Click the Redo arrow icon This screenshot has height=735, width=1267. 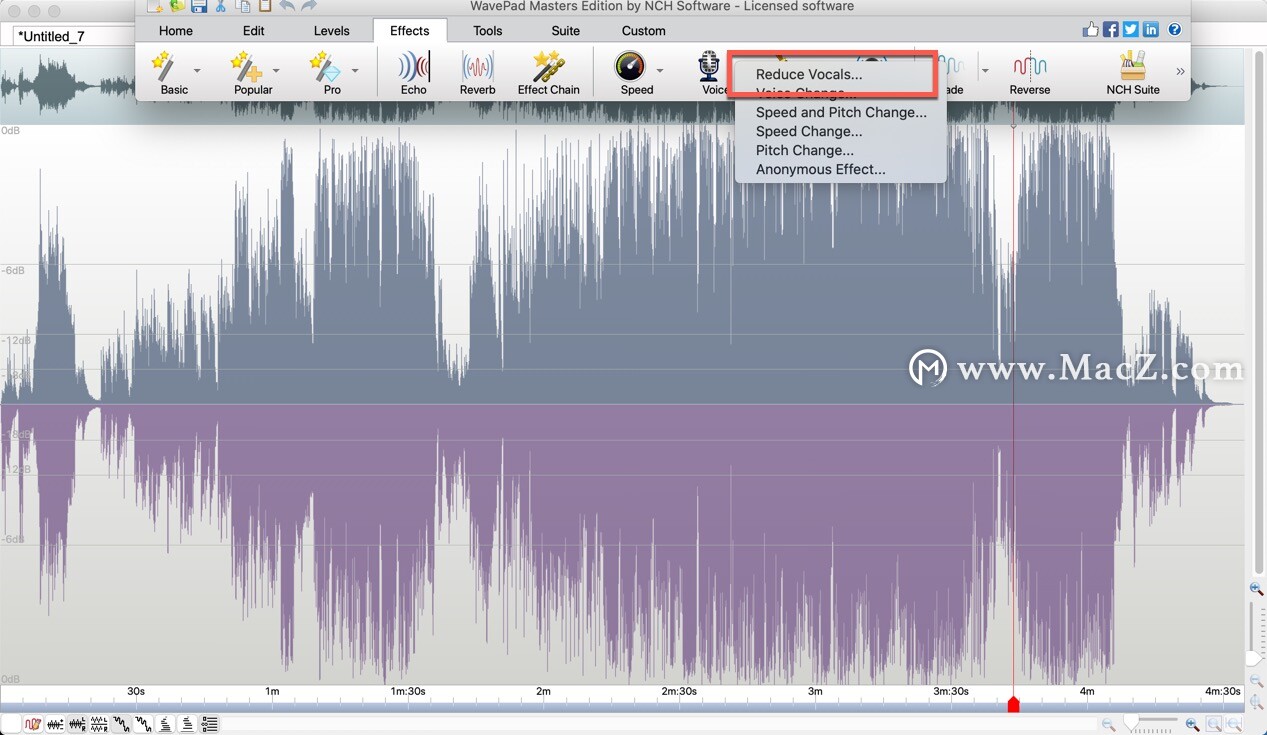[x=309, y=6]
